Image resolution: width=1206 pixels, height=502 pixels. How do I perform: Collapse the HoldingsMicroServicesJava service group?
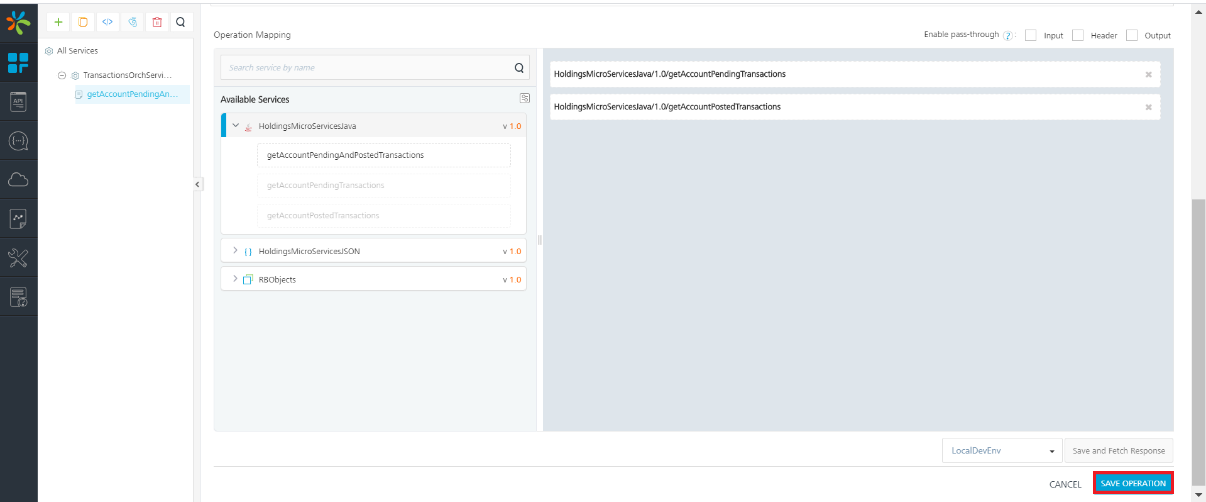click(235, 126)
